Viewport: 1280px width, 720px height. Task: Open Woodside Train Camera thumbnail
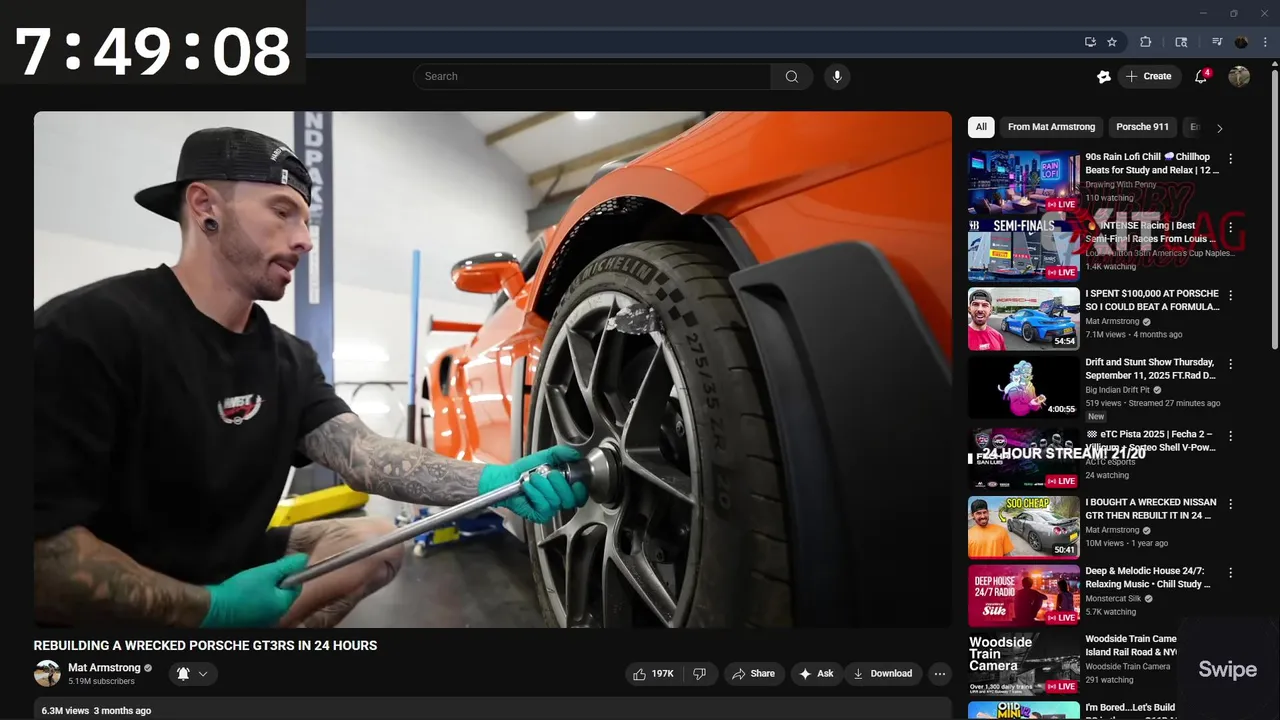coord(1024,664)
